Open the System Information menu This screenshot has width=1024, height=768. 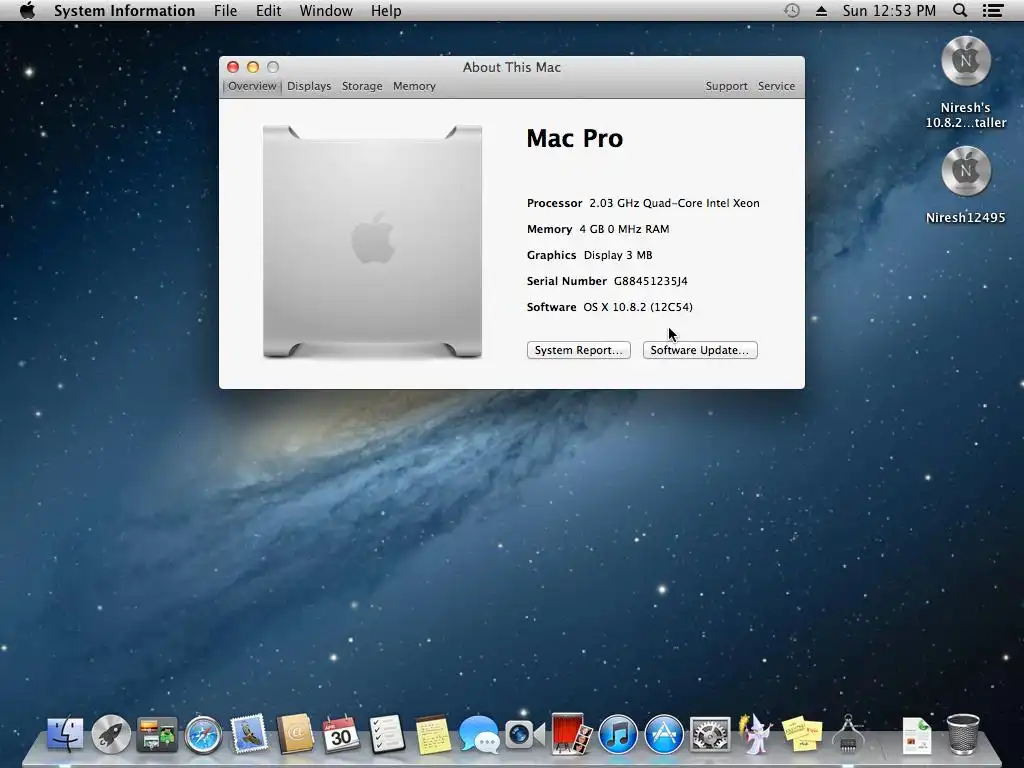124,10
